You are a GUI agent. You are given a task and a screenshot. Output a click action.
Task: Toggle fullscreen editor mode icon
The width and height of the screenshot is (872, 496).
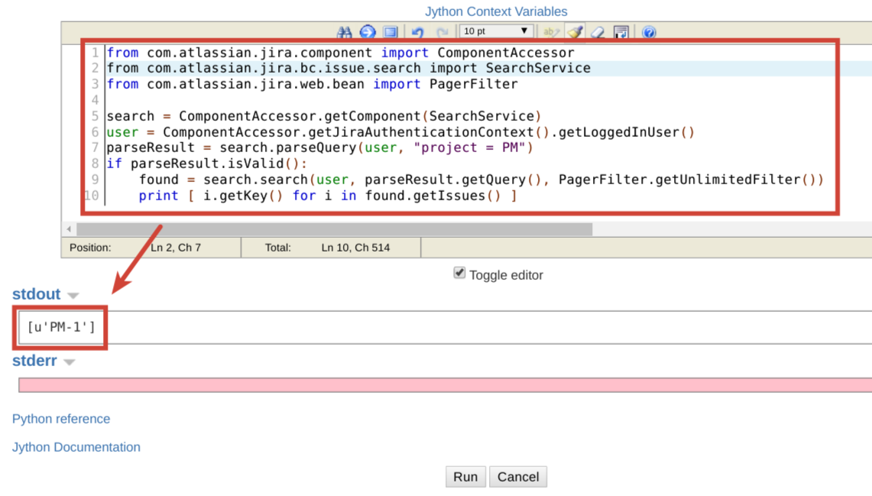(x=391, y=32)
